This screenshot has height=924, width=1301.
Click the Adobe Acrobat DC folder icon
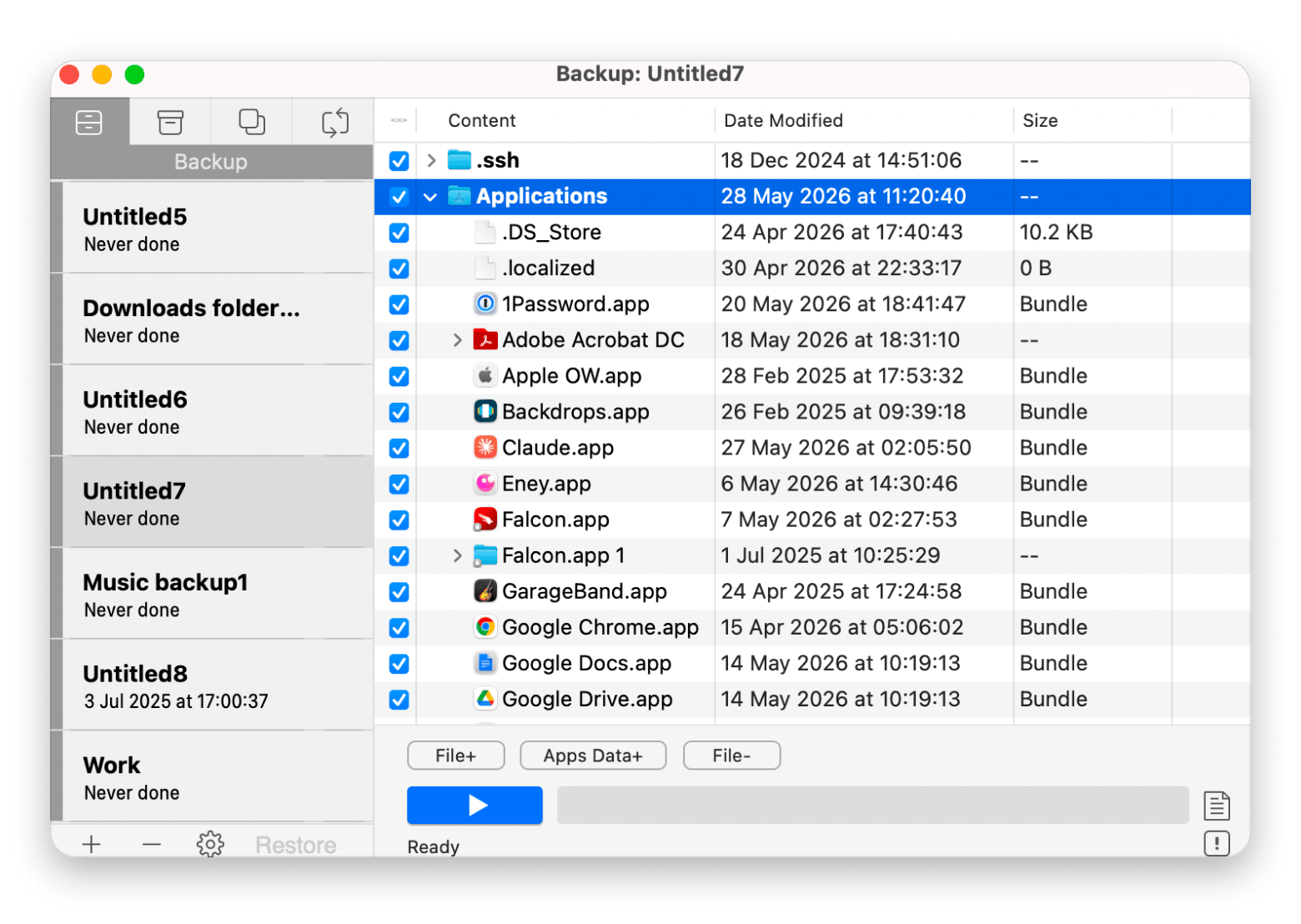[485, 339]
